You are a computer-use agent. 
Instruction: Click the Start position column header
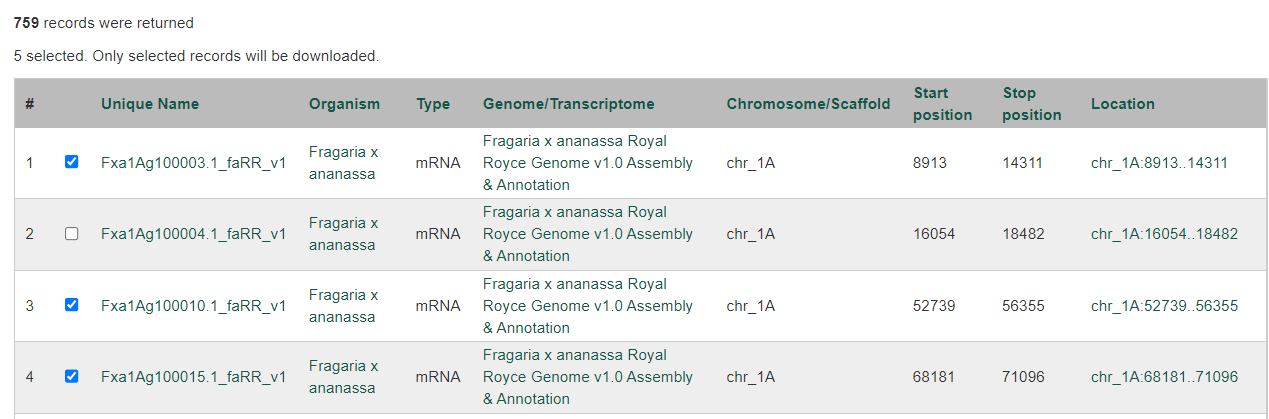(943, 104)
